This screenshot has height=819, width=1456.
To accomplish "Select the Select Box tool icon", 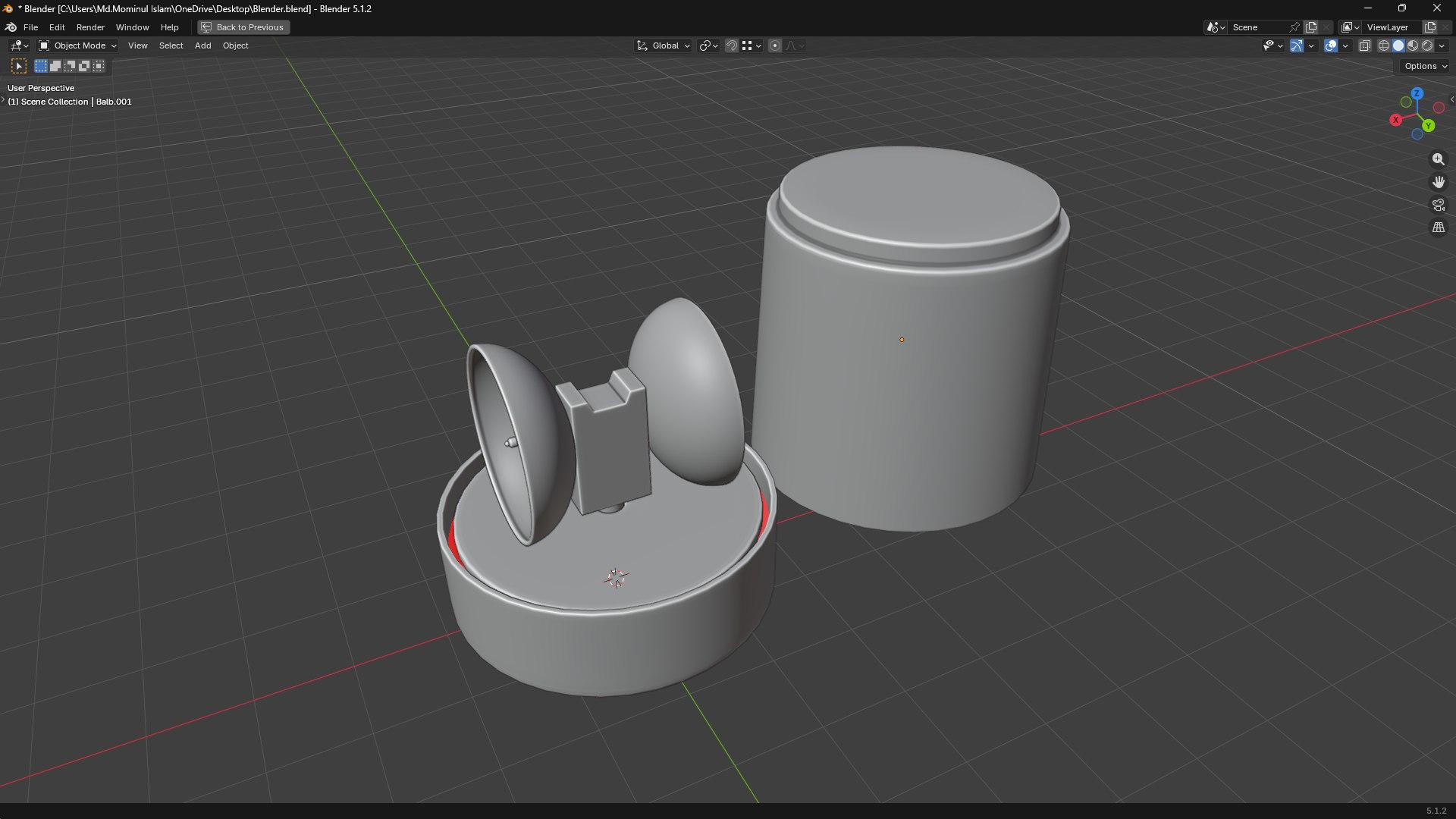I will coord(19,66).
